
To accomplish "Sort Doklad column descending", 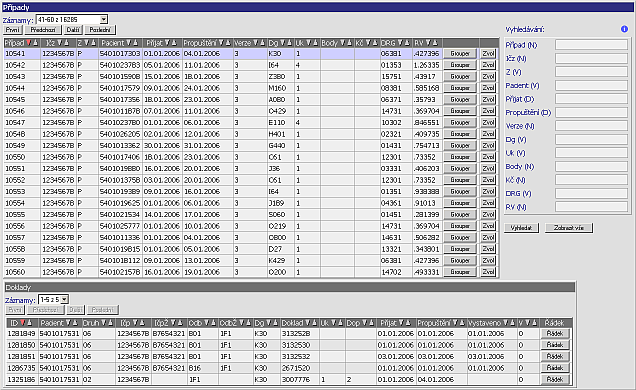I will 308,323.
